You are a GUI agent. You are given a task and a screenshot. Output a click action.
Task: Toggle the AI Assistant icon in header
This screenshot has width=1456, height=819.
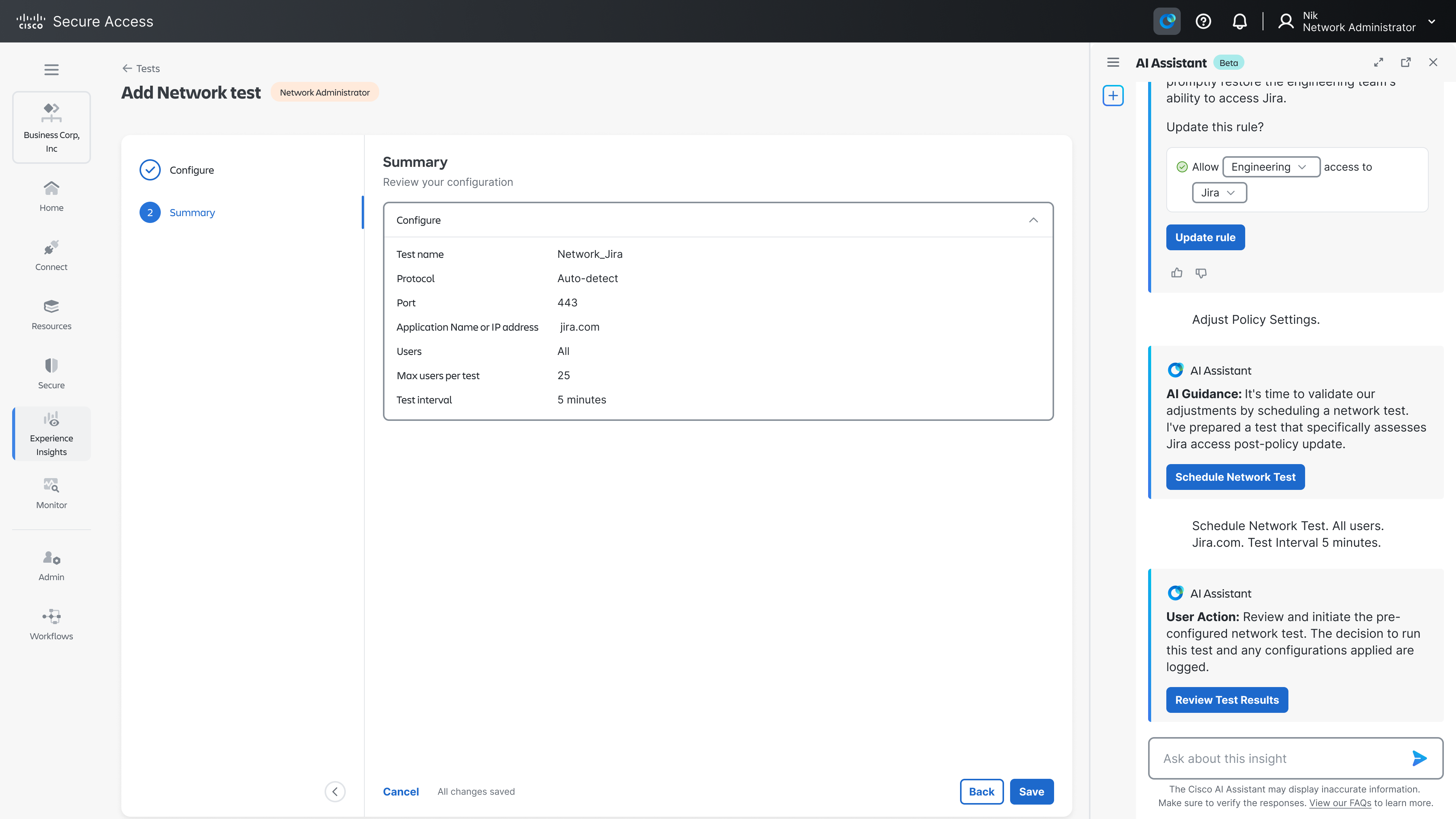[x=1167, y=22]
